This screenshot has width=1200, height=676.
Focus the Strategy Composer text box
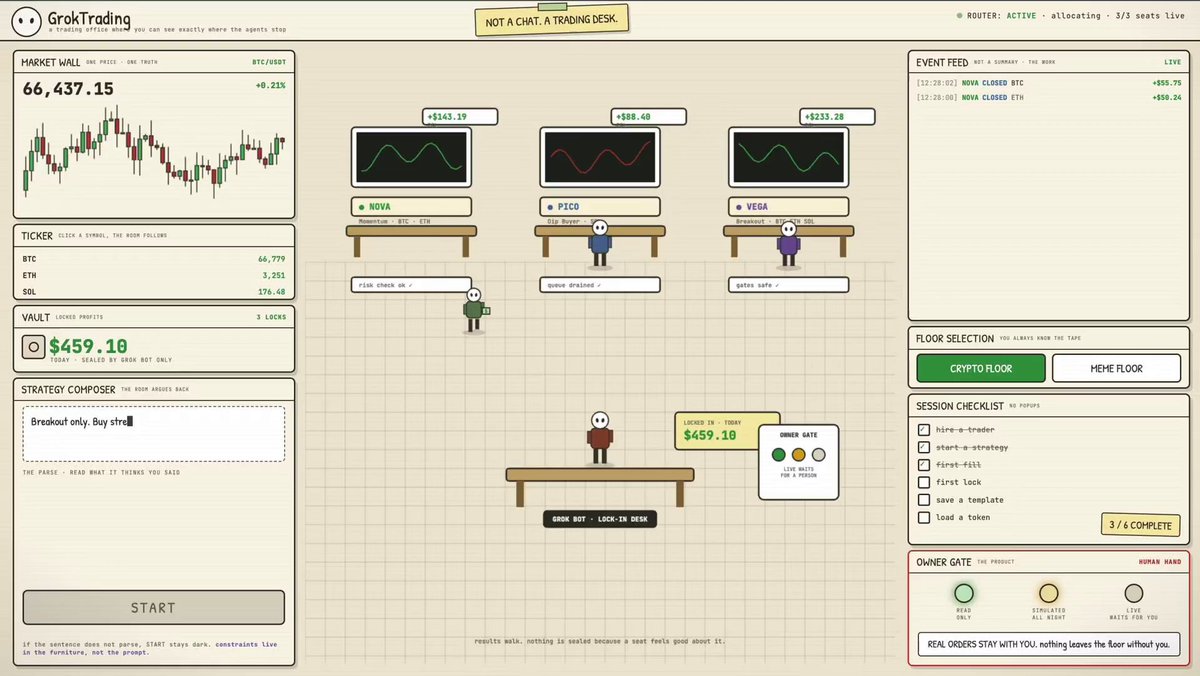[x=153, y=434]
